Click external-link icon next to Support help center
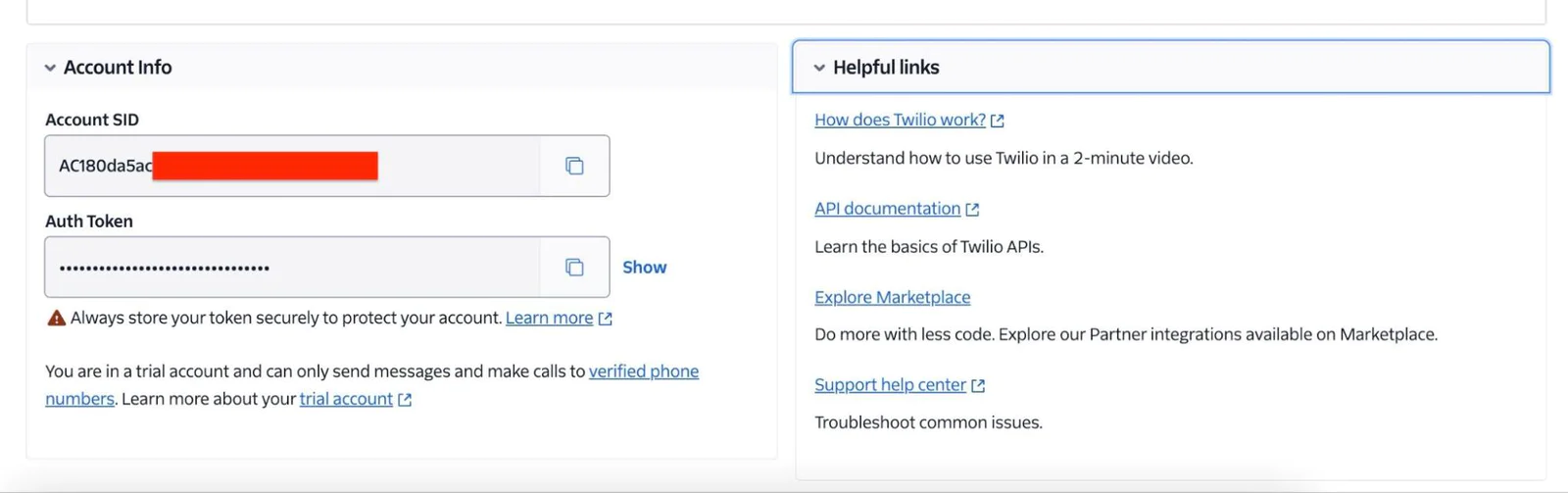Screen dimensions: 1568x493 point(978,386)
